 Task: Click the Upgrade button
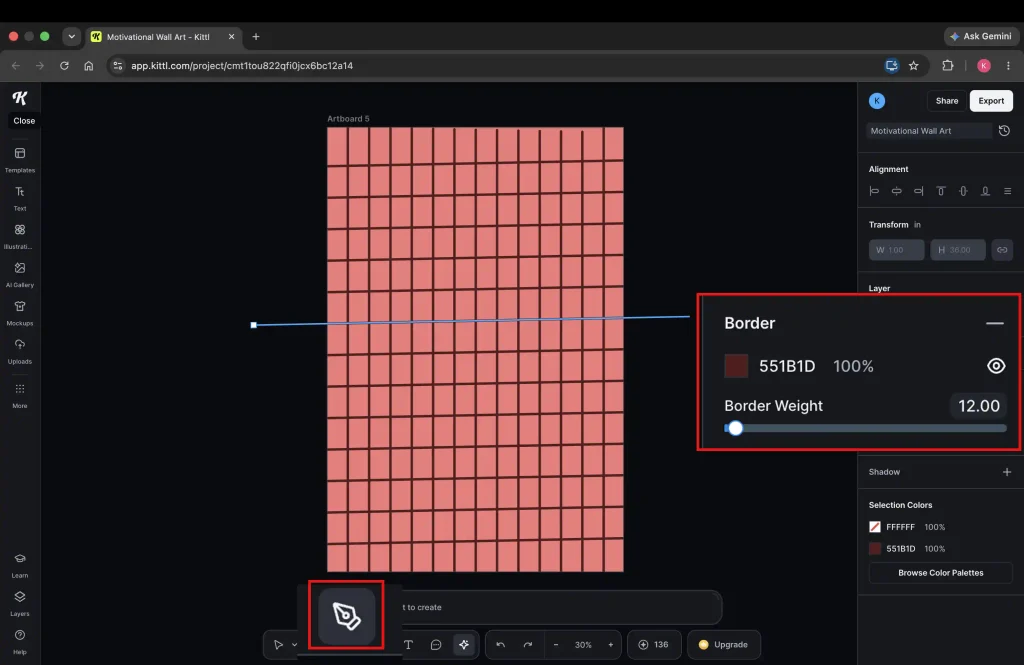(x=724, y=645)
